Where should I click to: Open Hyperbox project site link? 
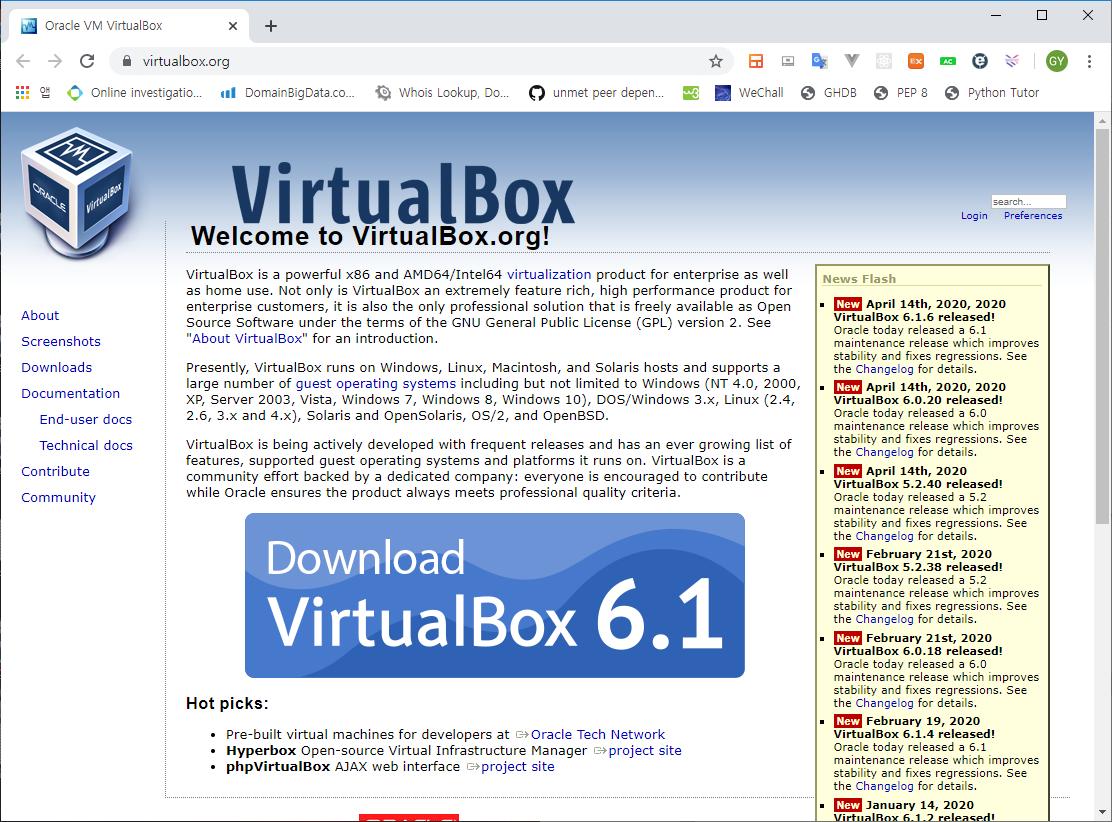(x=645, y=750)
